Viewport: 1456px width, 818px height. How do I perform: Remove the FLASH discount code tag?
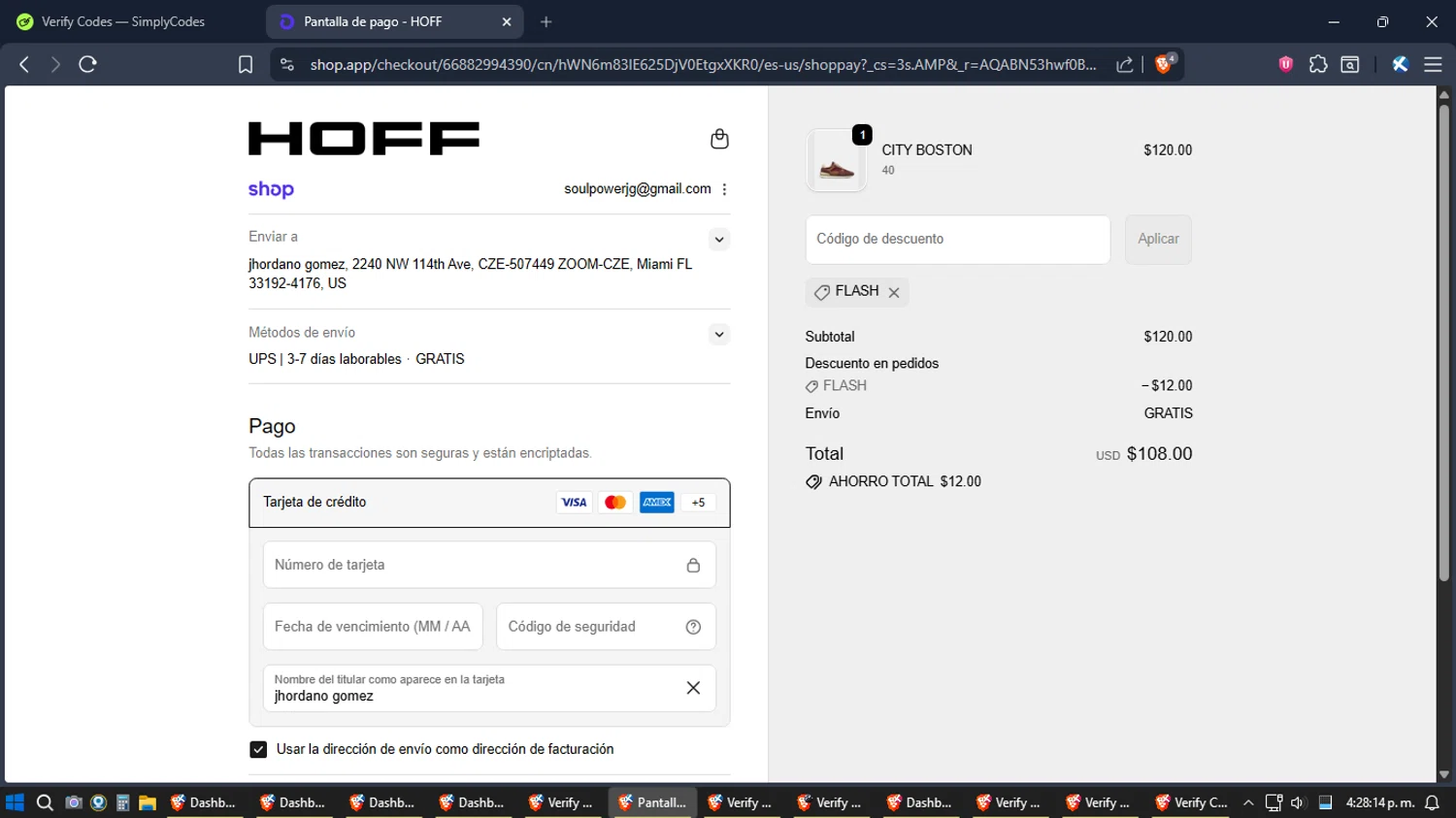[x=894, y=292]
